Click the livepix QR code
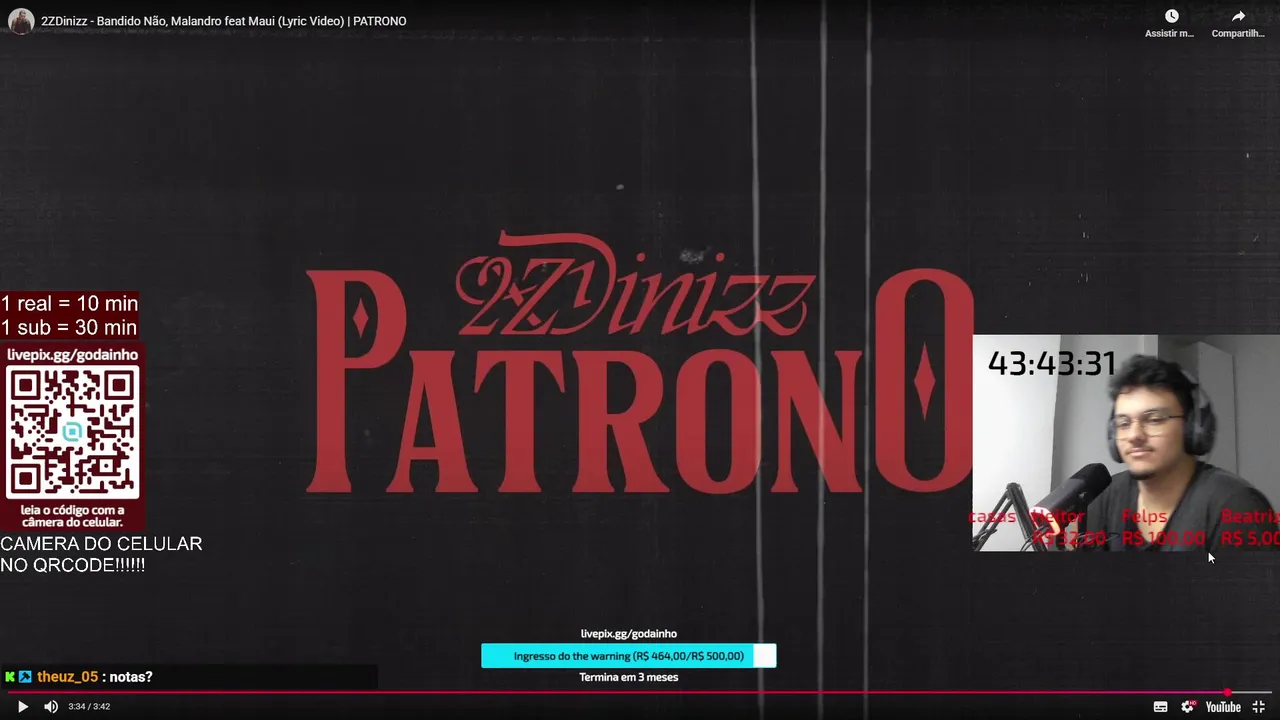Screen dimensions: 1280x720 pos(72,432)
